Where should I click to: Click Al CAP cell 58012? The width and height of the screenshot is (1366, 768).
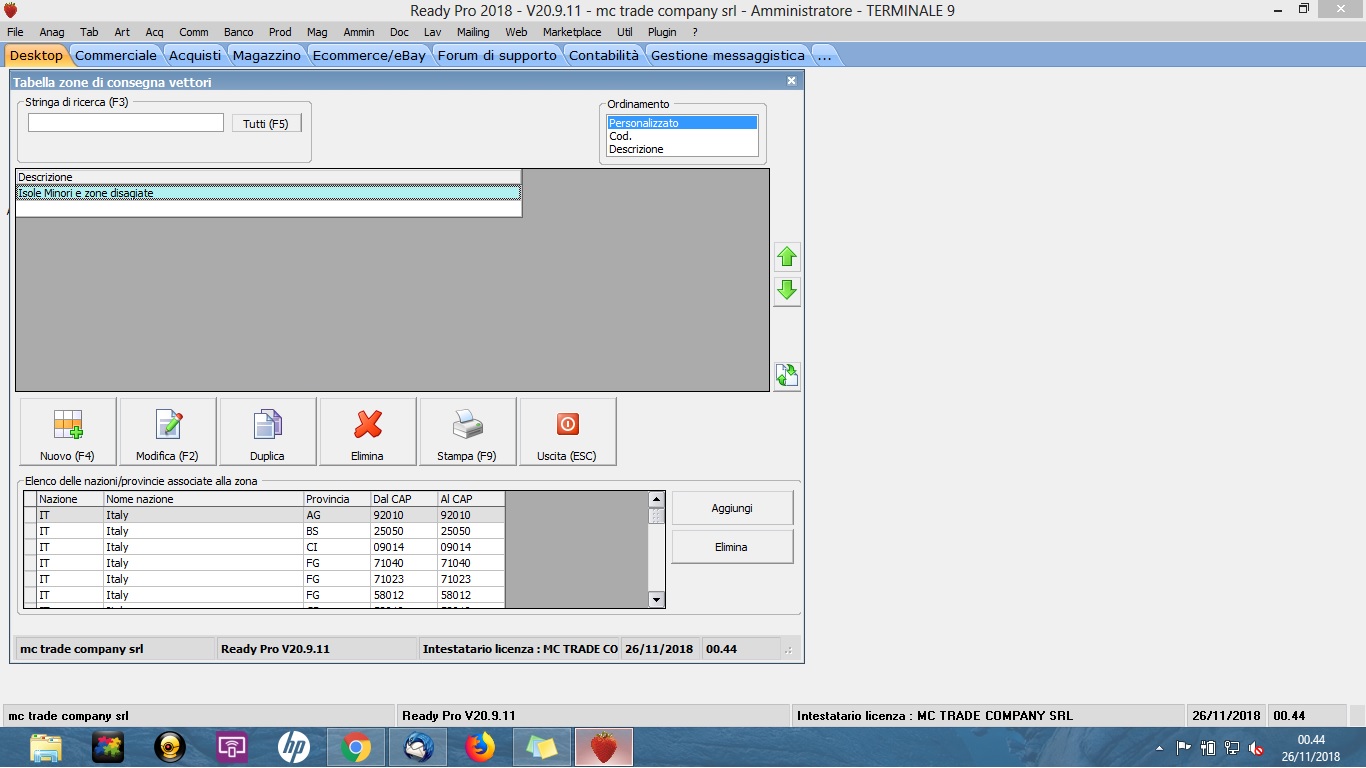(x=471, y=595)
